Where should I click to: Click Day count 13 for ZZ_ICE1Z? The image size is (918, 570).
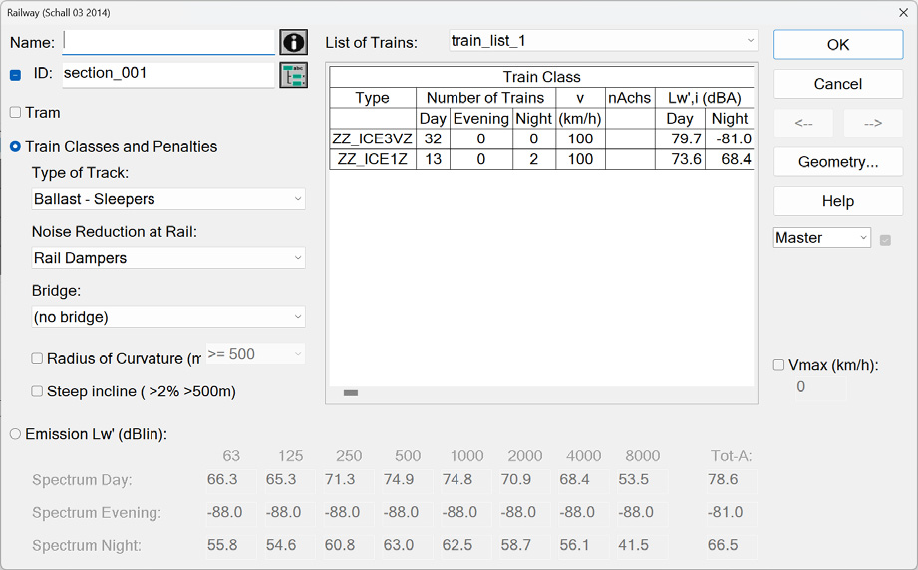pos(433,159)
